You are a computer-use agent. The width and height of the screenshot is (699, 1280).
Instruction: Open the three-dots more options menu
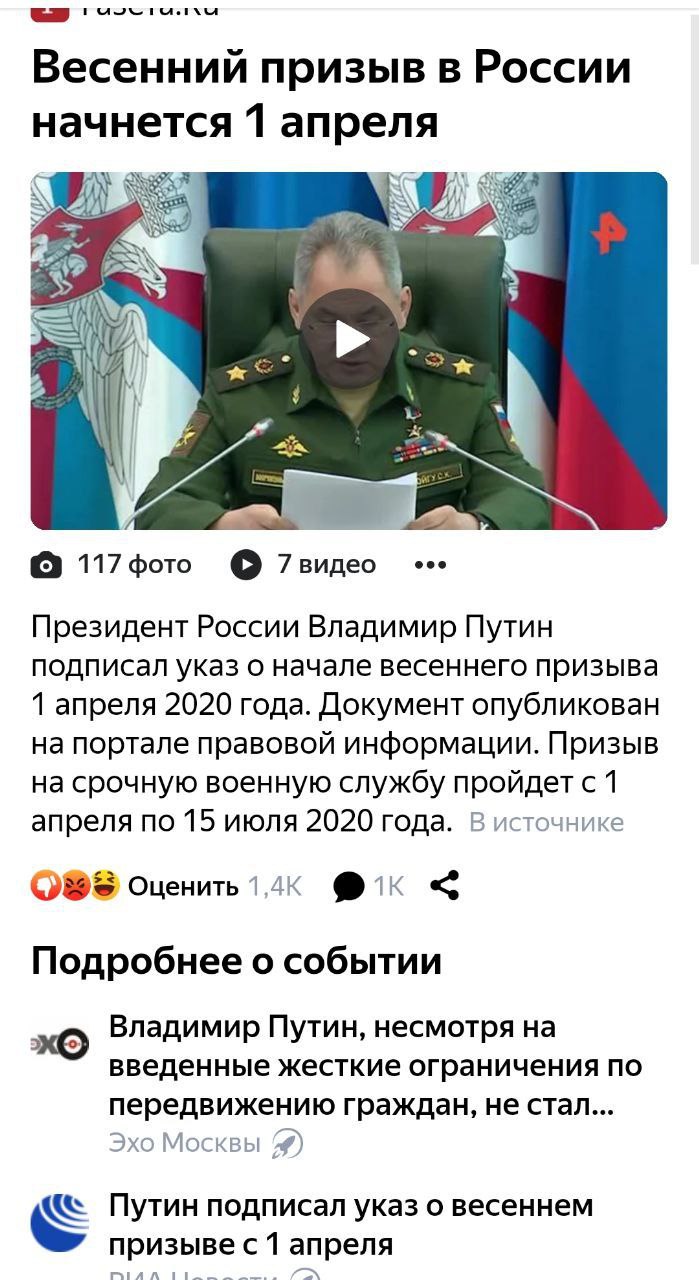[430, 565]
